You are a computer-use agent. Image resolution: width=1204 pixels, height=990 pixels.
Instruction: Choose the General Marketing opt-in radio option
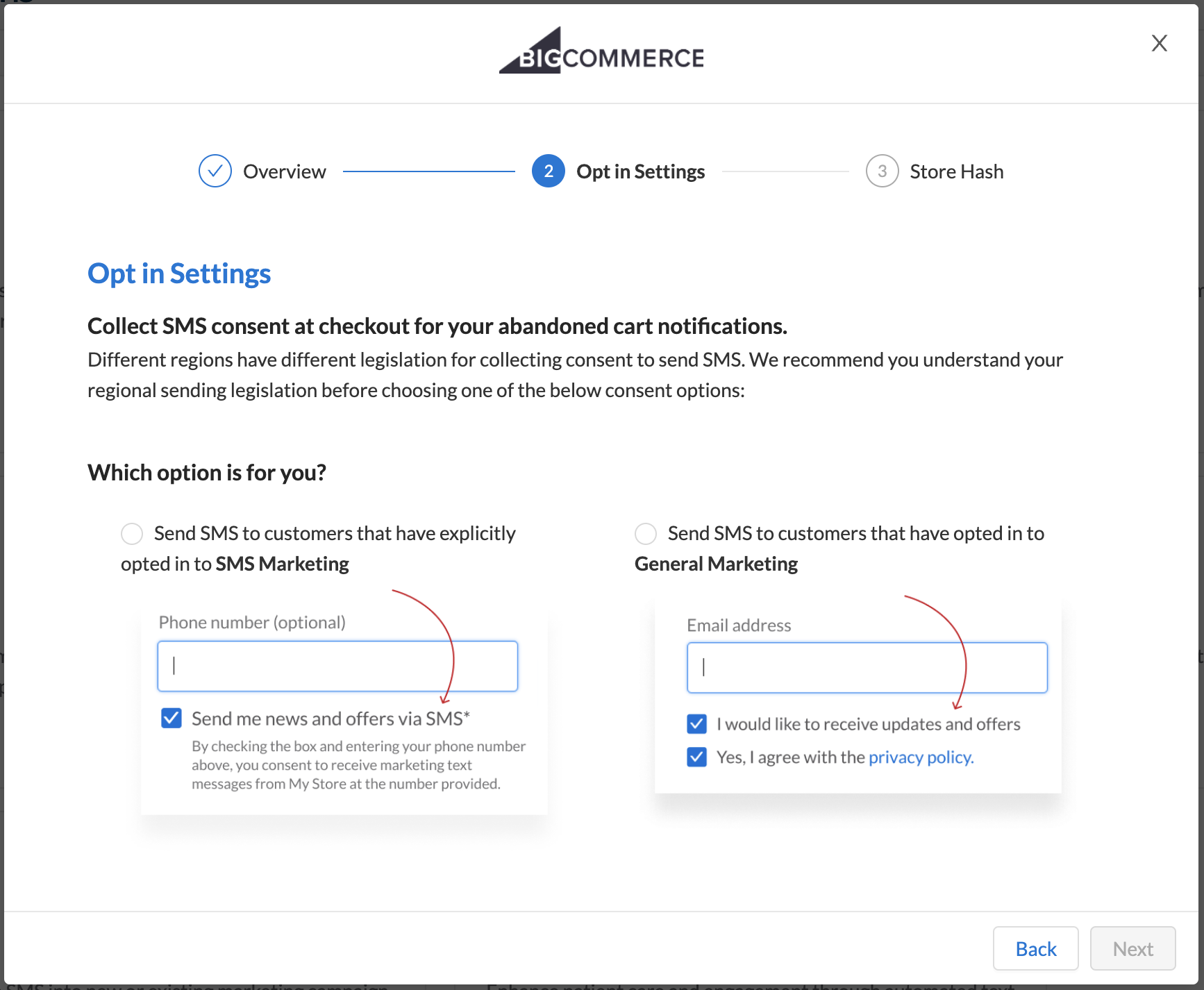(x=646, y=534)
